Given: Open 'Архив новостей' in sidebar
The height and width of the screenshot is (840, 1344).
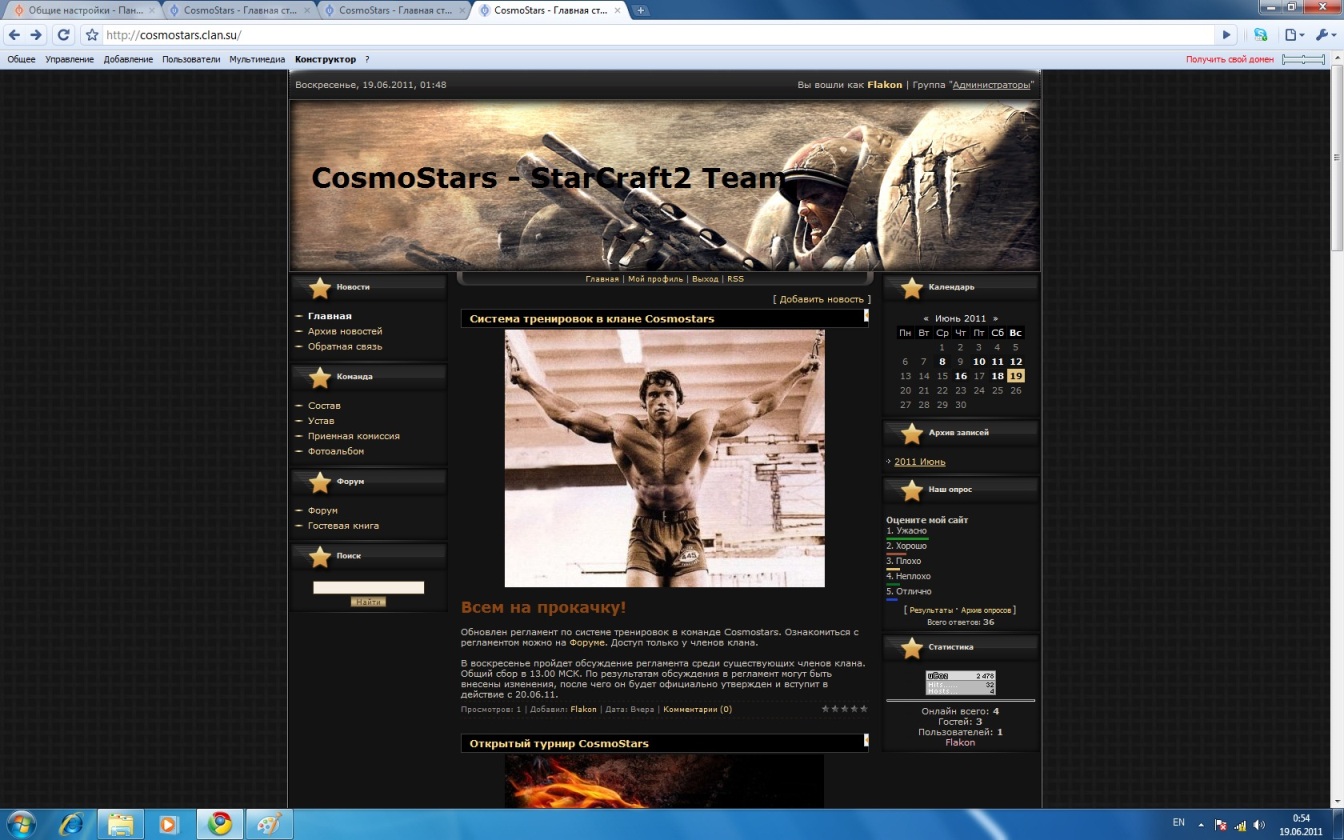Looking at the screenshot, I should pyautogui.click(x=345, y=331).
